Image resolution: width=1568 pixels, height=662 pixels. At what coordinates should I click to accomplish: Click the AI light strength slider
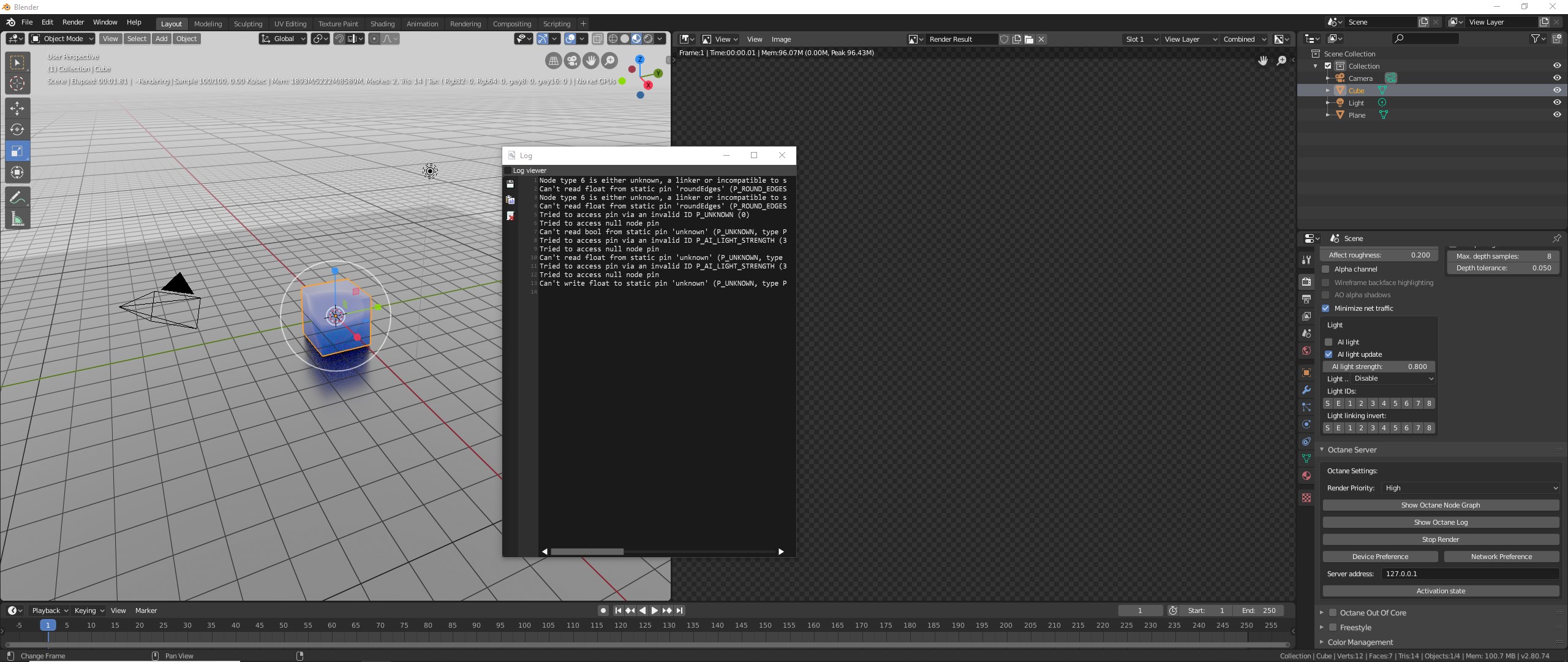click(1379, 367)
